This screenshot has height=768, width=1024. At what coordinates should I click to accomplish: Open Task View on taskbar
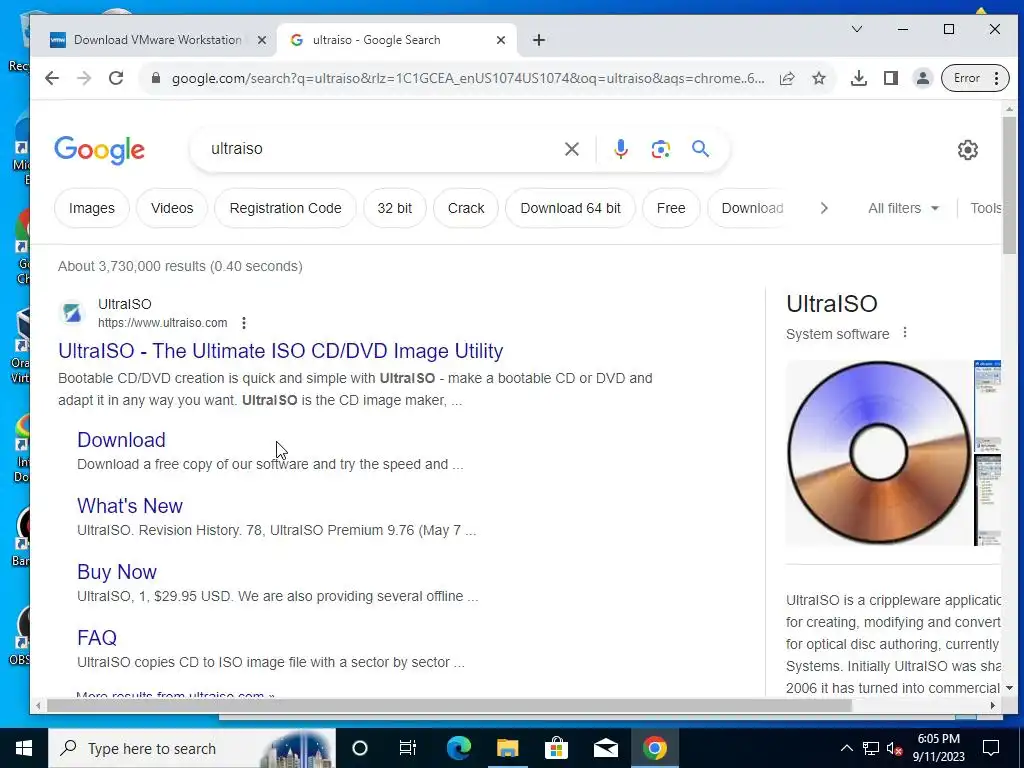point(408,748)
